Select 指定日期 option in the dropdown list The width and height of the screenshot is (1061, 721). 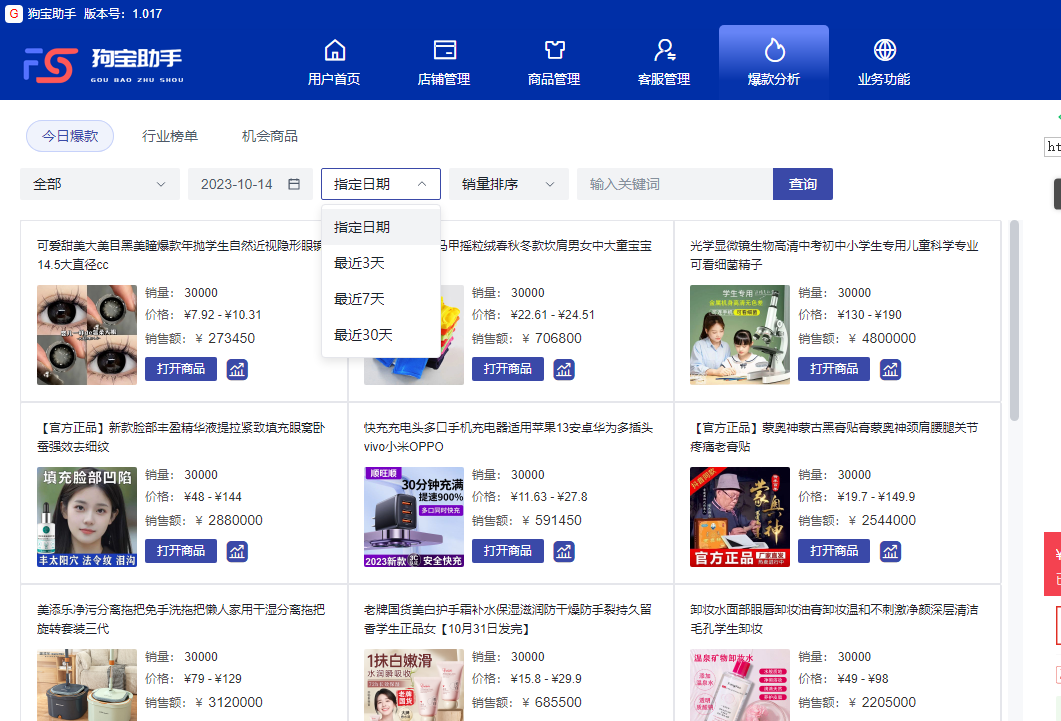pos(381,227)
